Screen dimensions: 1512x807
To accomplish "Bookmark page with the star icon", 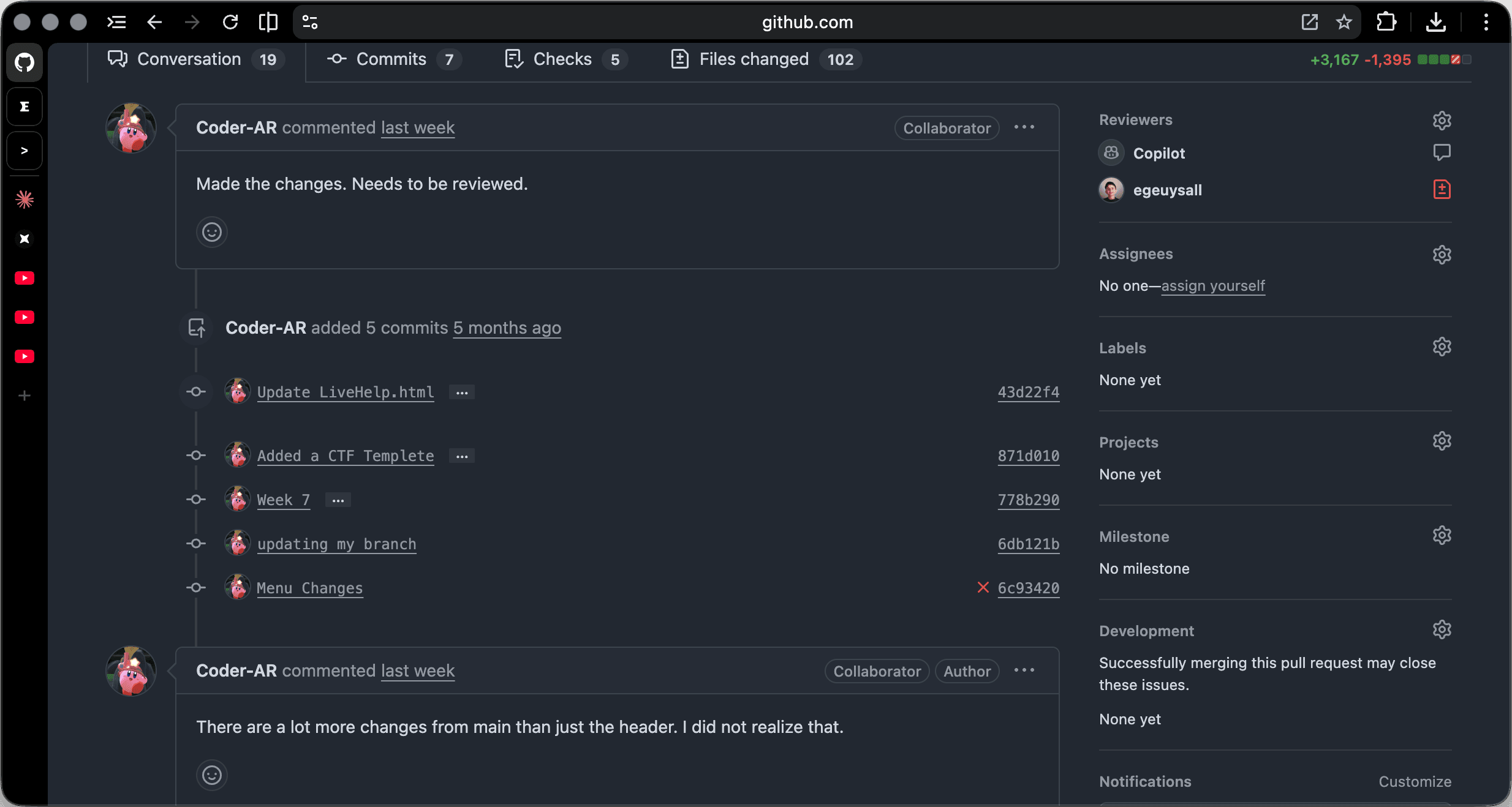I will tap(1344, 23).
